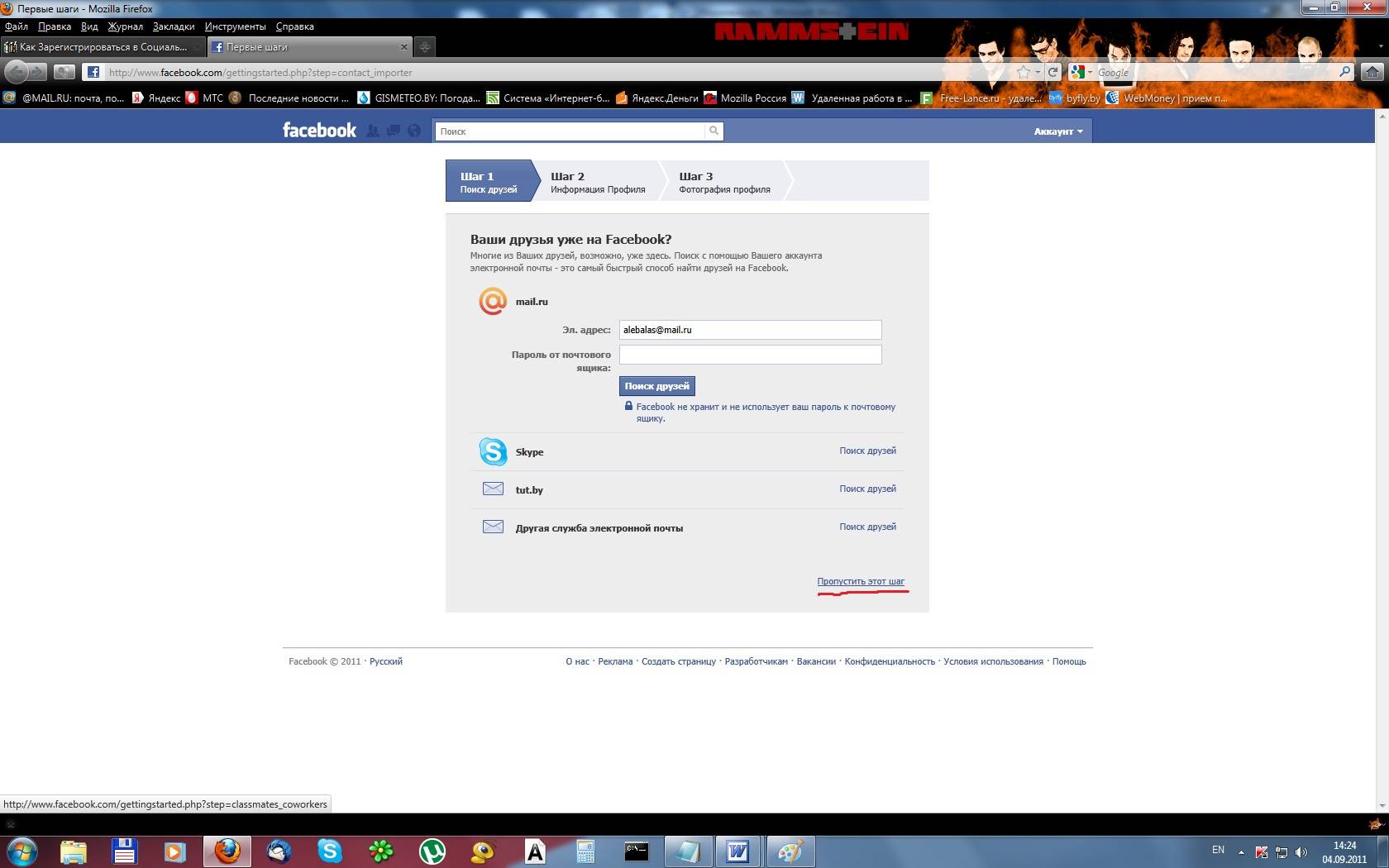The image size is (1389, 868).
Task: Click Поиск друзей link in the tut.by row
Action: coord(867,489)
